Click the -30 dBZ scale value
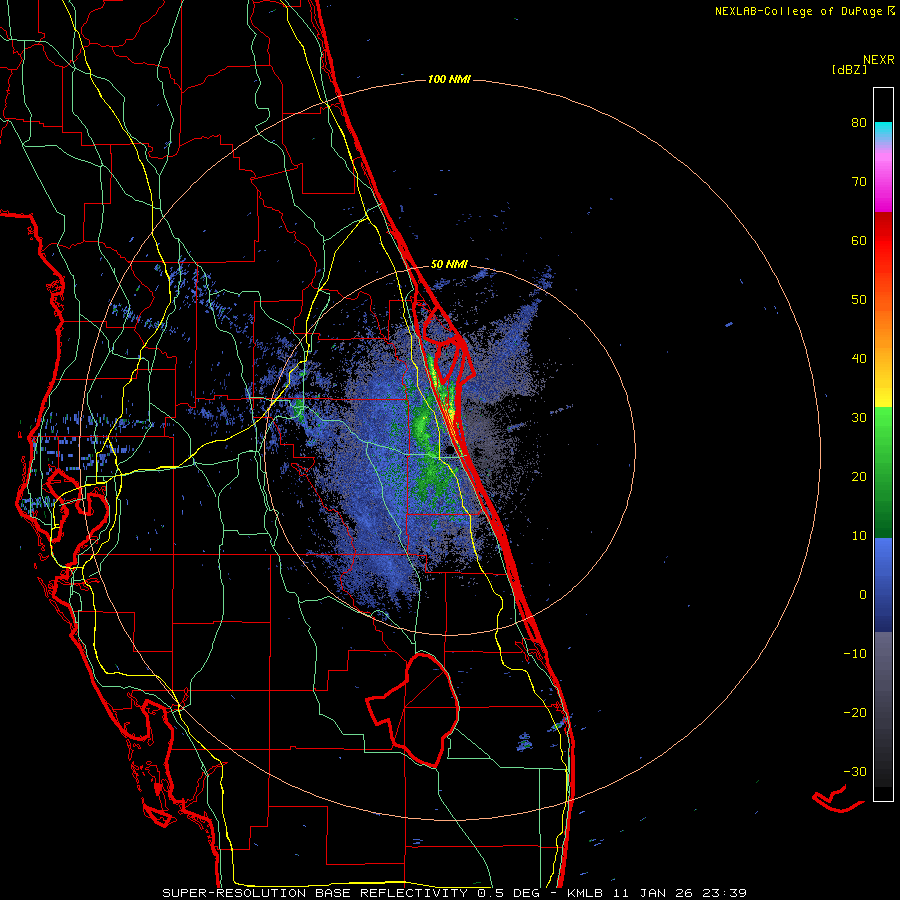Screen dimensions: 900x900 click(x=855, y=772)
